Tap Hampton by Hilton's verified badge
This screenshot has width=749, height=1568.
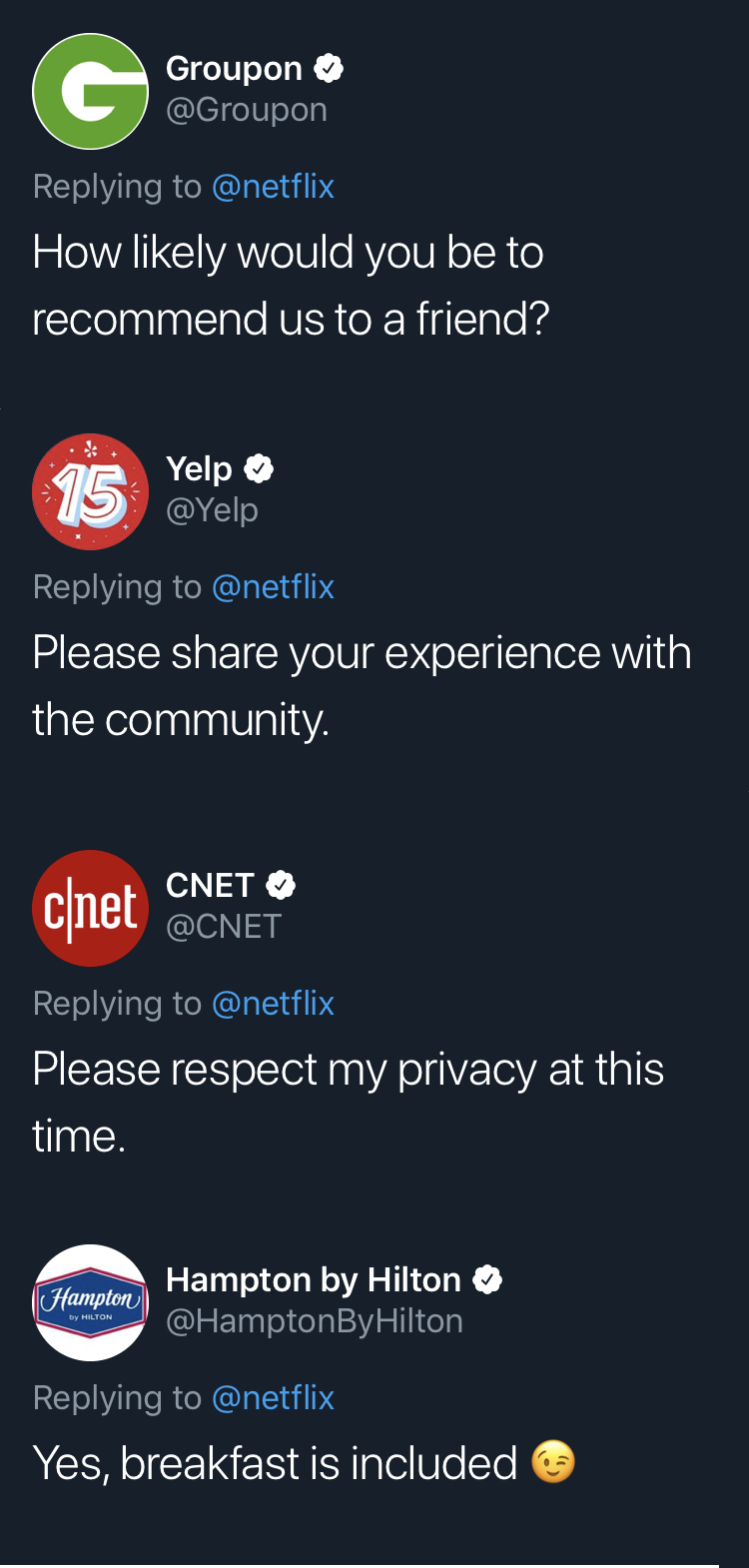(x=487, y=1279)
